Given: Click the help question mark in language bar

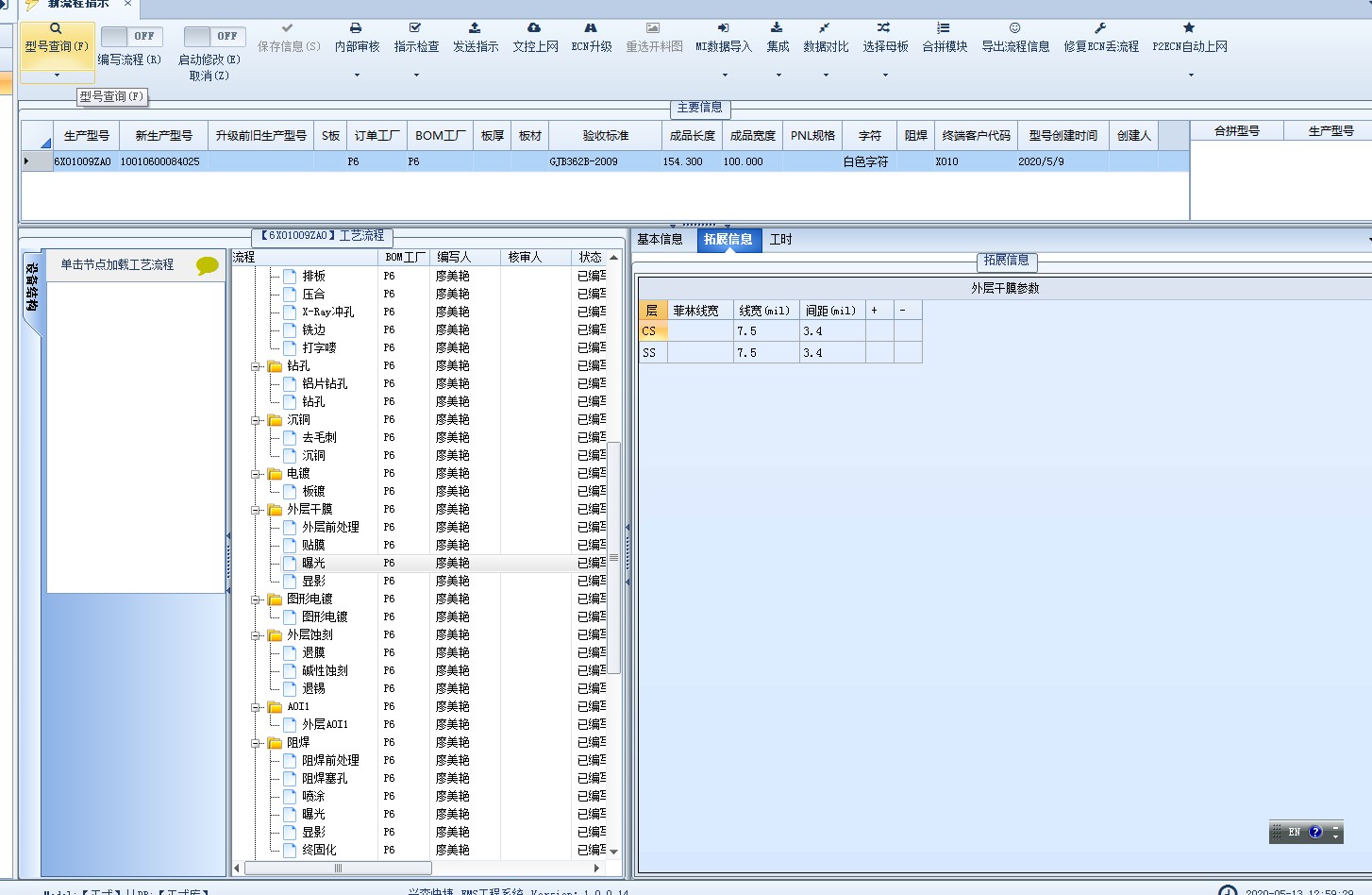Looking at the screenshot, I should point(1315,832).
